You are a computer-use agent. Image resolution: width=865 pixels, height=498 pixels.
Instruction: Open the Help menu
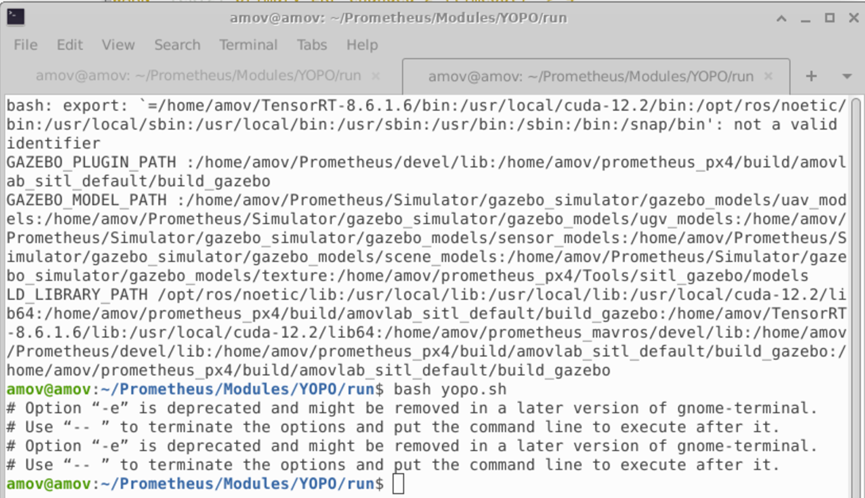click(x=362, y=45)
